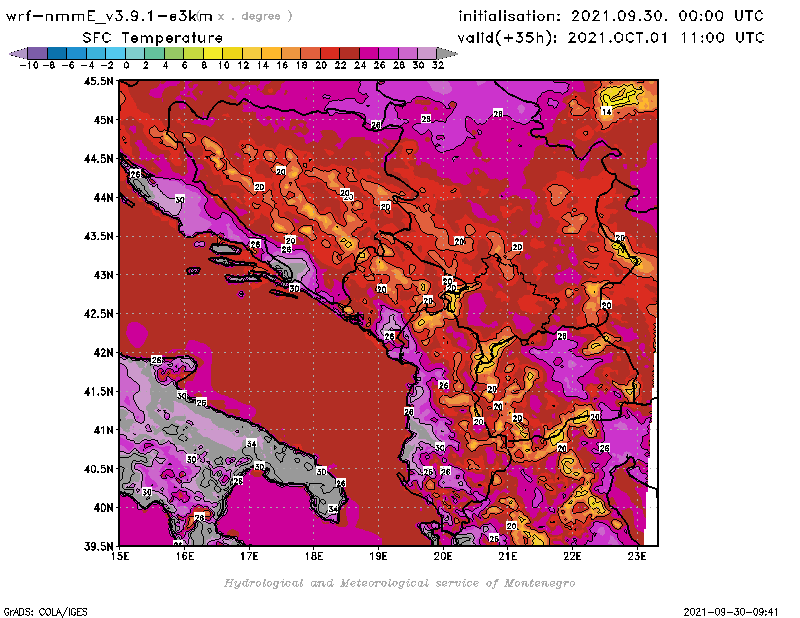Screen dimensions: 800x618
Task: Click the '41N' latitude label
Action: click(103, 430)
